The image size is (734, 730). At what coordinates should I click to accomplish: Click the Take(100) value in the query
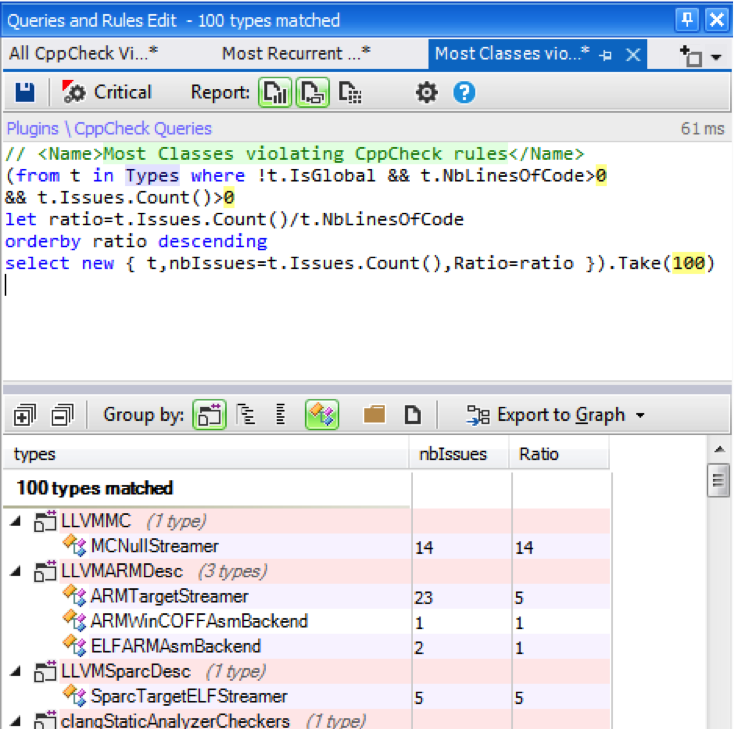(x=689, y=263)
